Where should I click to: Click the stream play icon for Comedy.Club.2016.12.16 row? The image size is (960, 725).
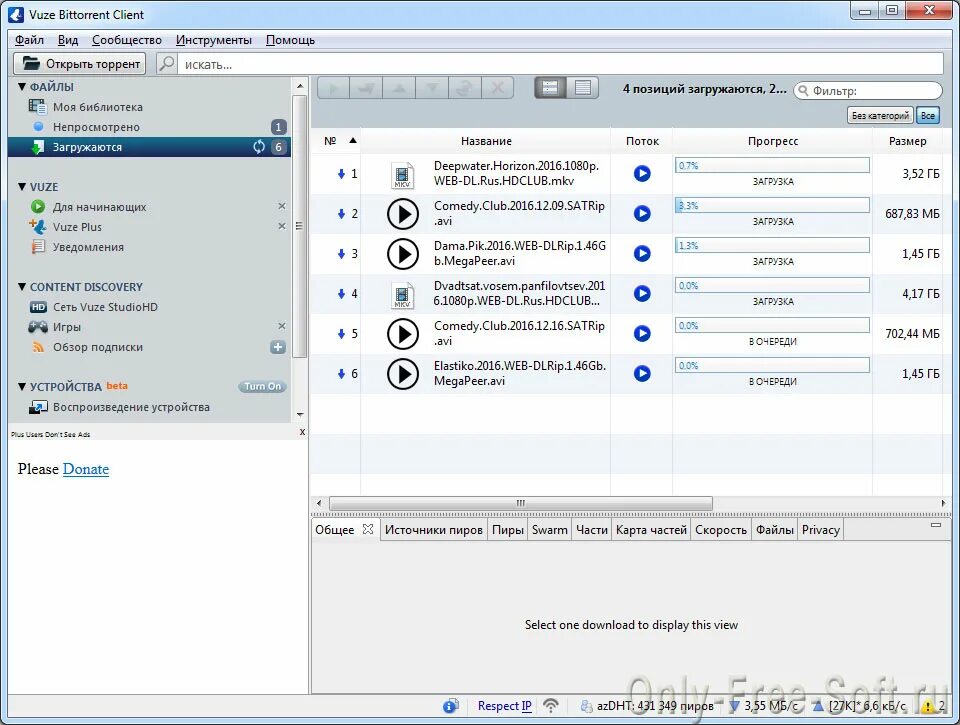tap(642, 333)
